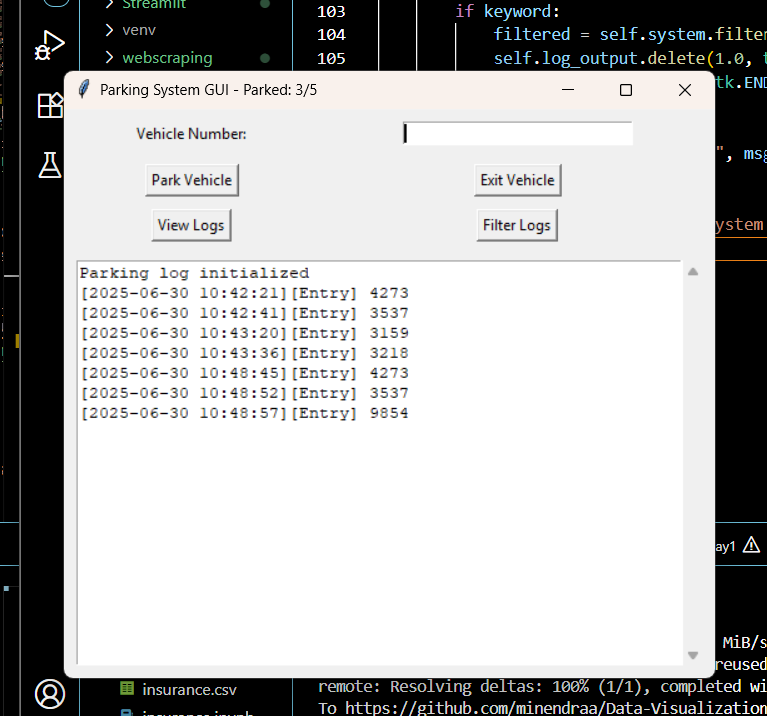Click log entry at 10:42:21 for 4273
Screen dimensions: 767x716
tap(244, 293)
